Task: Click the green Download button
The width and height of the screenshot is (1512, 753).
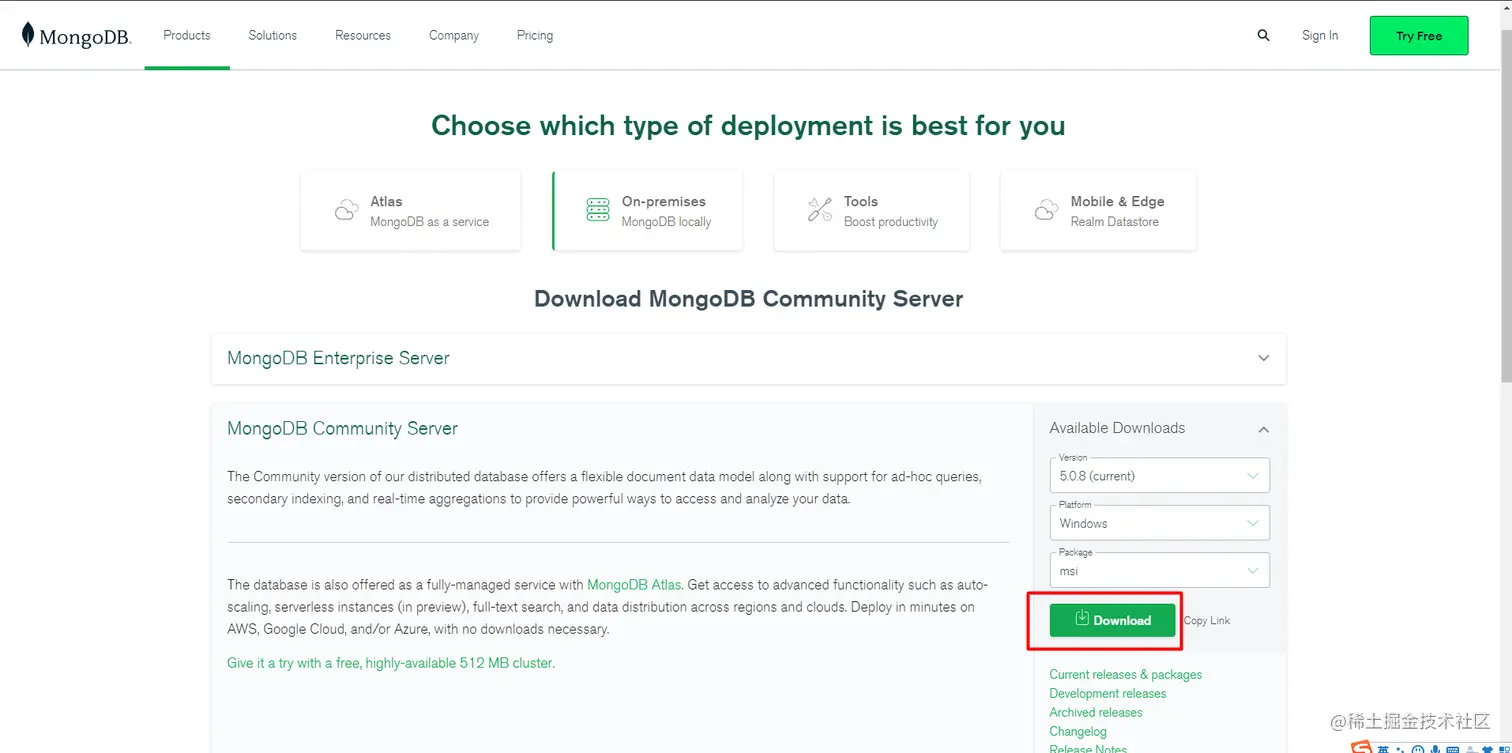Action: coord(1112,620)
